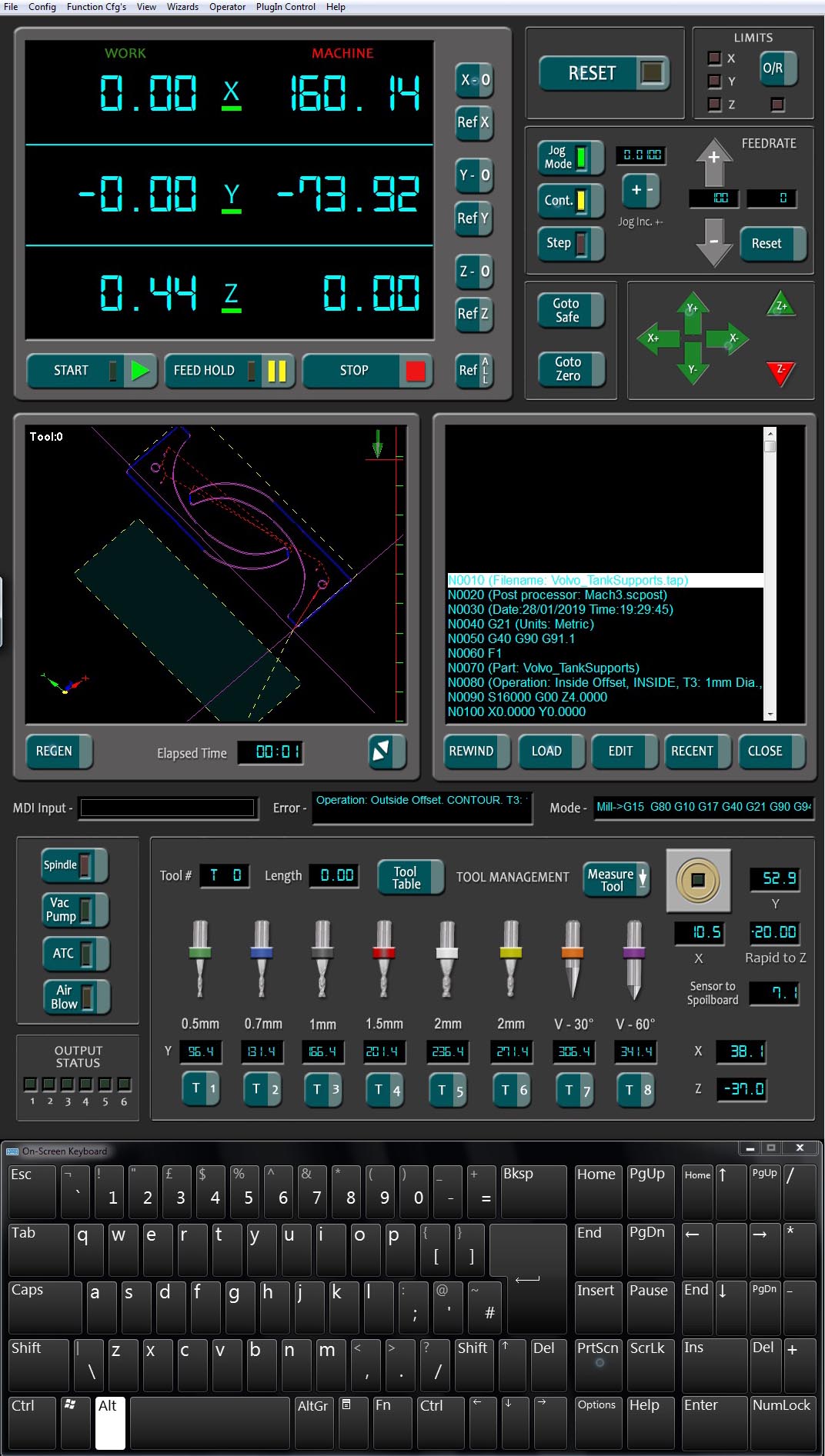Click the gold tool sensor icon
The height and width of the screenshot is (1456, 825).
(697, 880)
